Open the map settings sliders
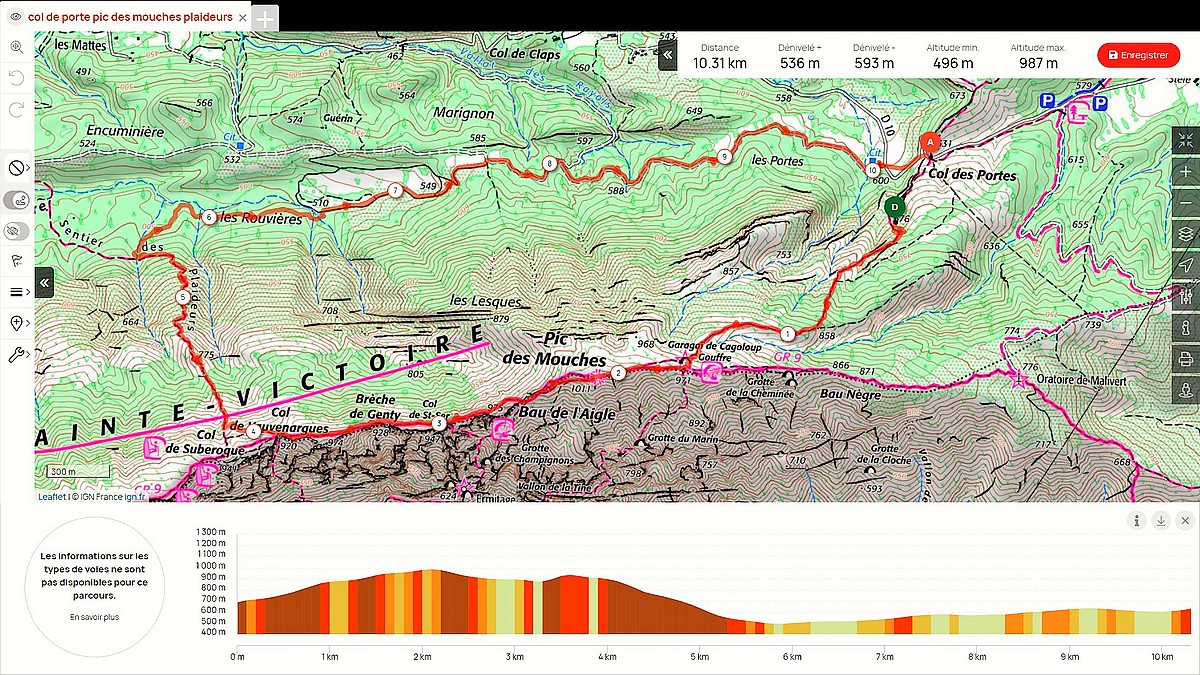1200x675 pixels. coord(1186,296)
